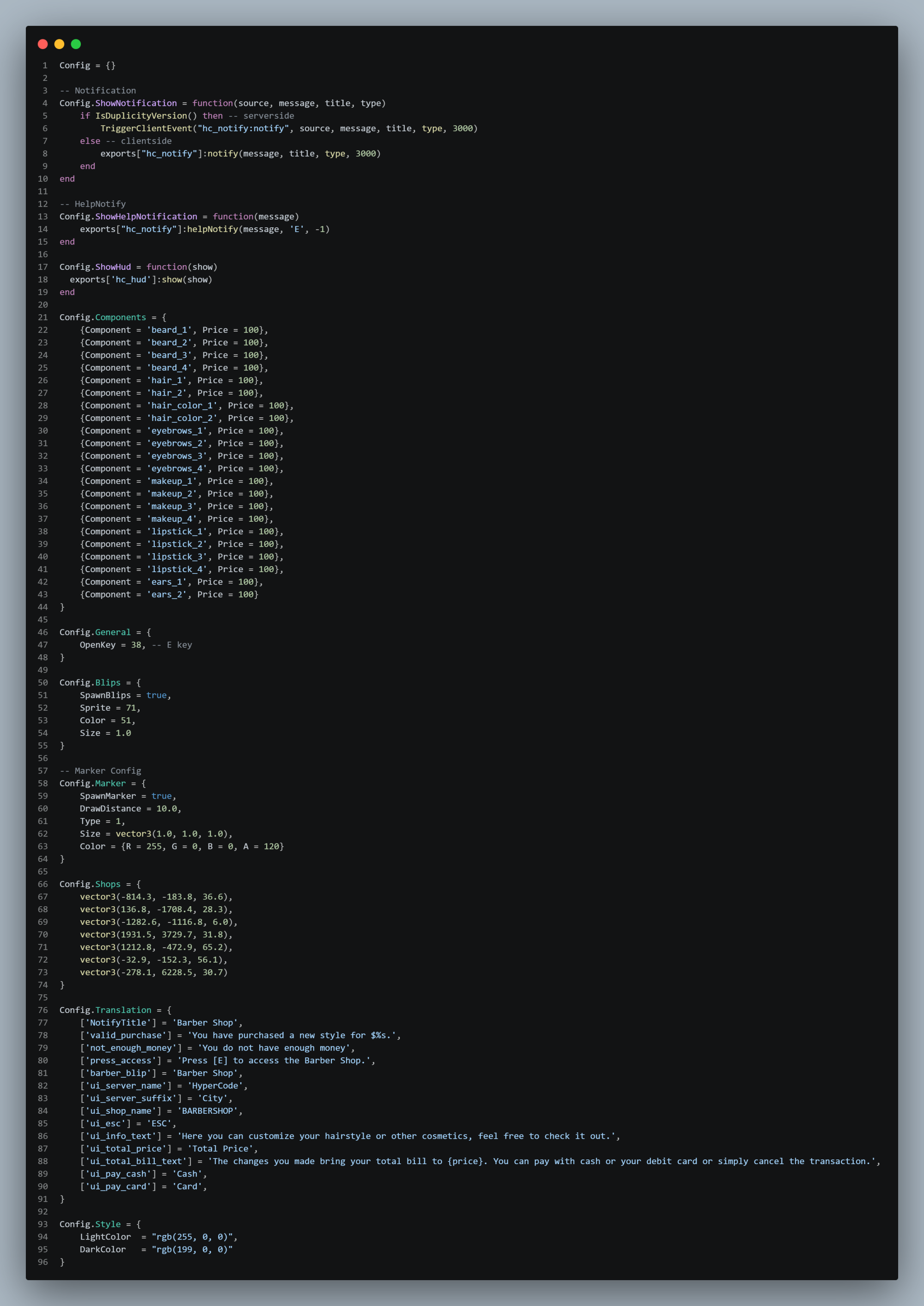
Task: Click 'Config.Shops' on line 66
Action: tap(90, 884)
